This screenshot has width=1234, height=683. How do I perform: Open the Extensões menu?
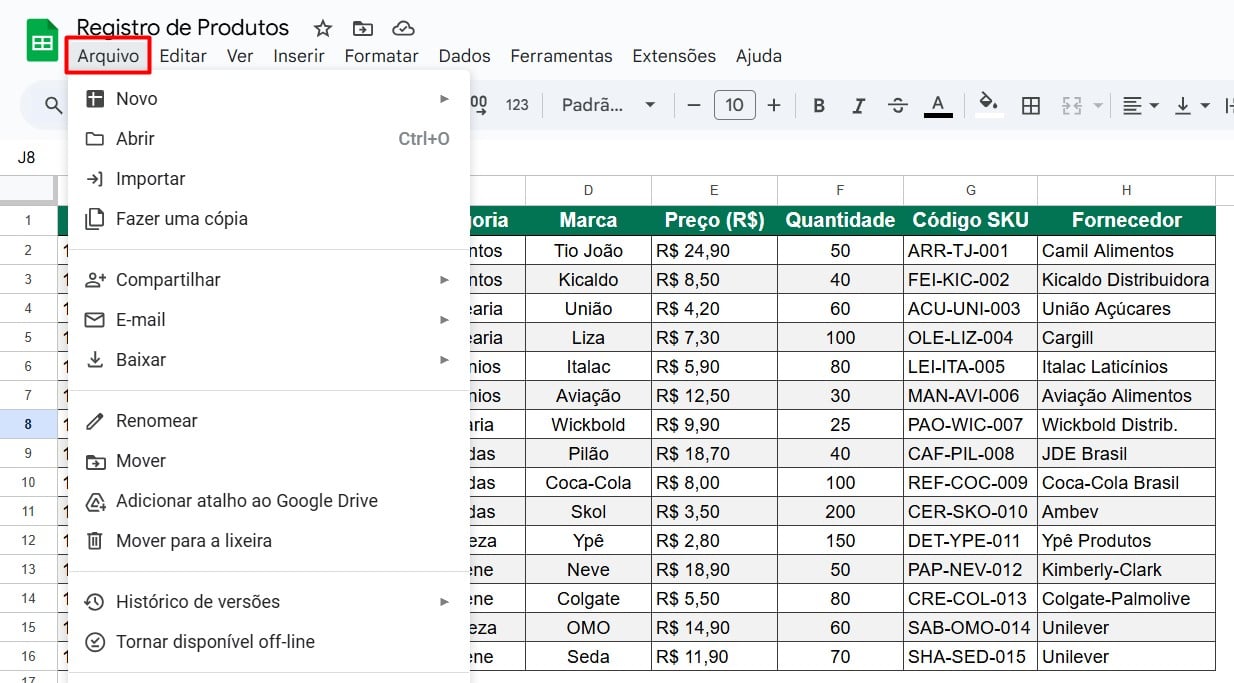click(674, 56)
